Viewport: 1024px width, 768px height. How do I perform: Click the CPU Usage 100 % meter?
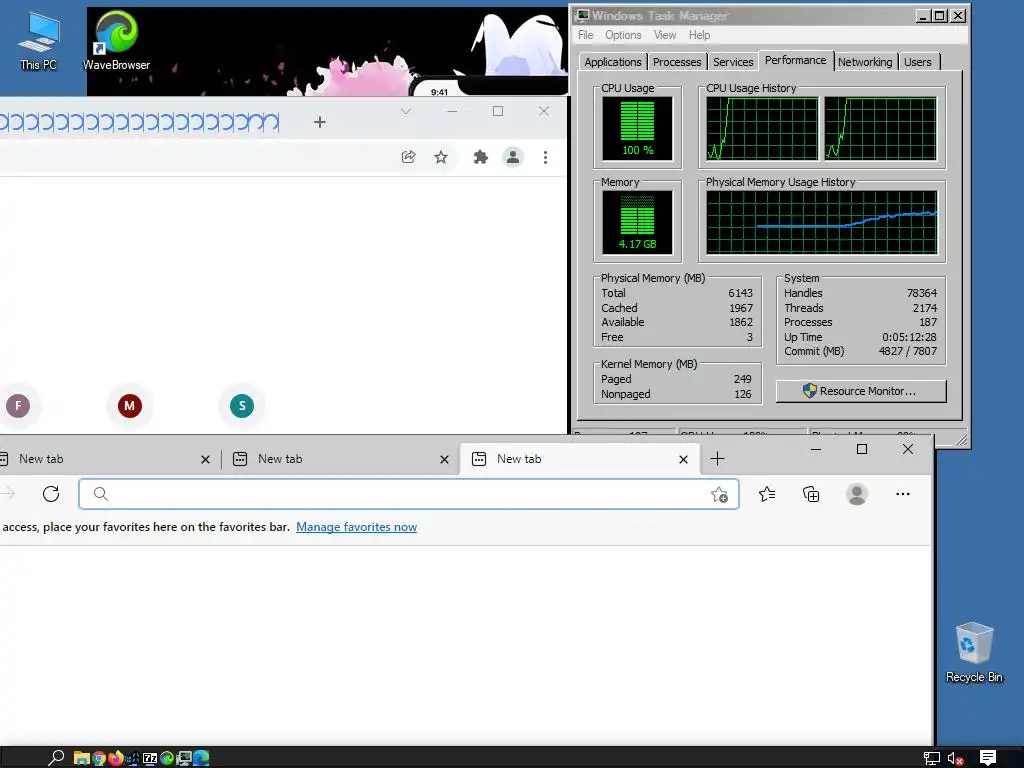click(637, 128)
